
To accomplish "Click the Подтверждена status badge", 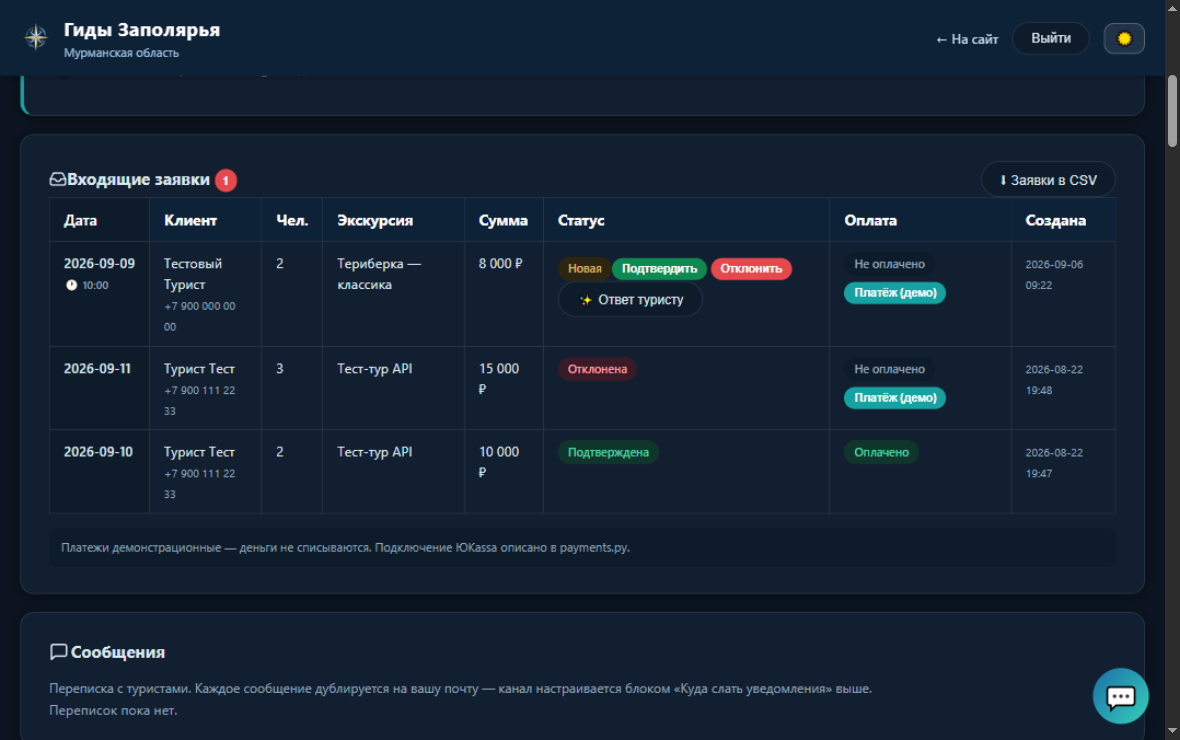I will 608,452.
